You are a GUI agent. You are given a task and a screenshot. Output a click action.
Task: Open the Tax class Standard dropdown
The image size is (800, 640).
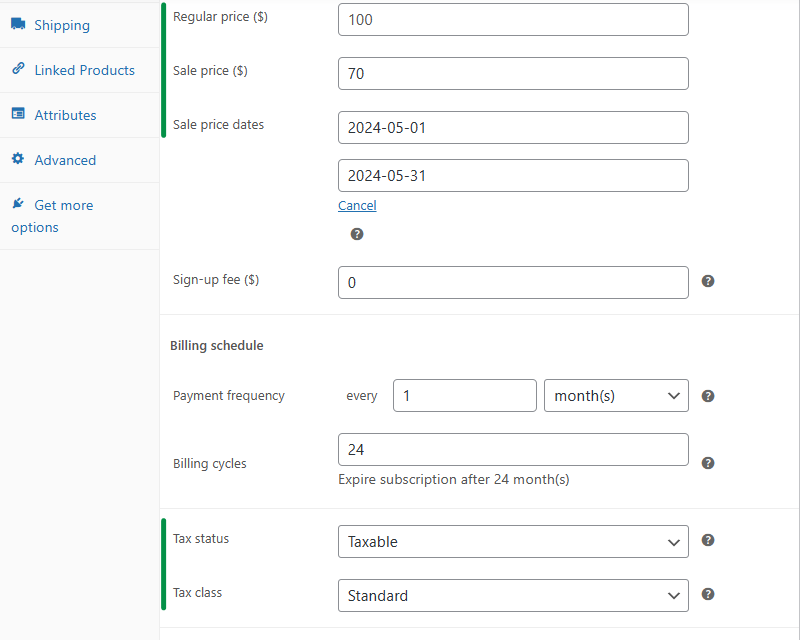pyautogui.click(x=513, y=596)
